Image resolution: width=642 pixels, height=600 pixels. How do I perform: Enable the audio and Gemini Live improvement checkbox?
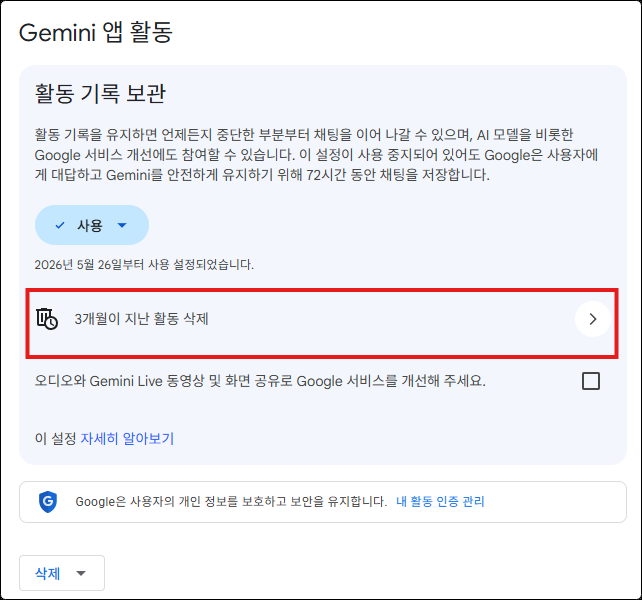591,381
